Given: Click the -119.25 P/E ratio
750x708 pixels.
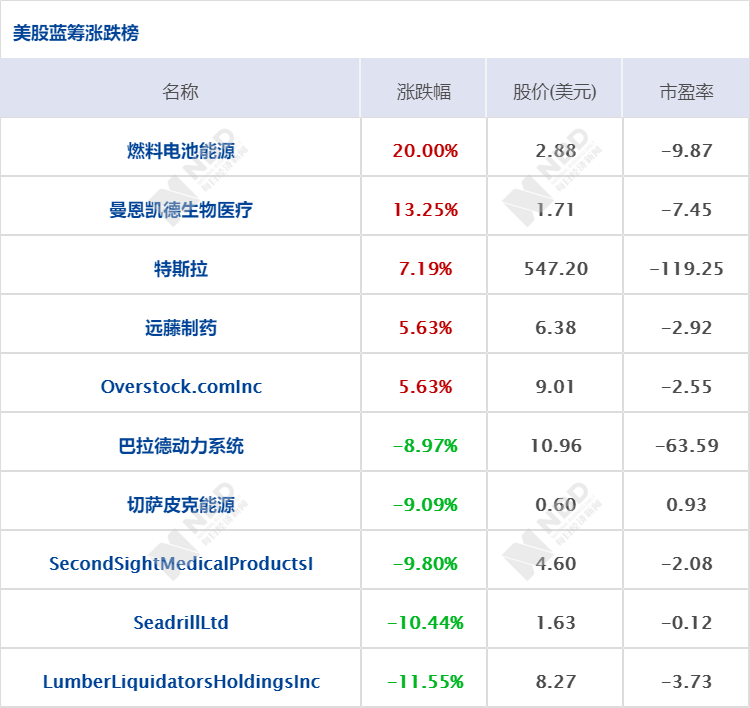Looking at the screenshot, I should pos(686,269).
